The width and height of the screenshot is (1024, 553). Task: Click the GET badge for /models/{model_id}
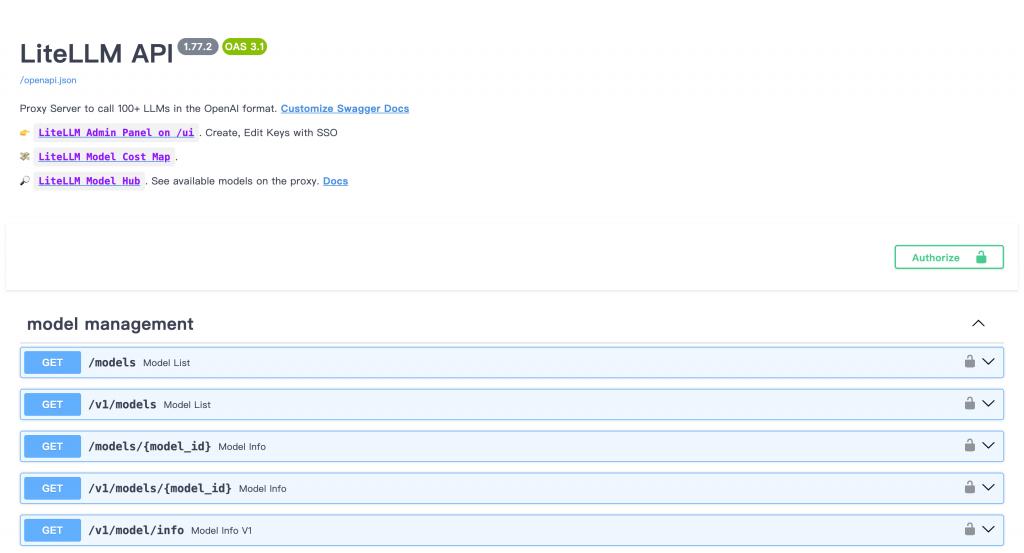click(x=52, y=446)
